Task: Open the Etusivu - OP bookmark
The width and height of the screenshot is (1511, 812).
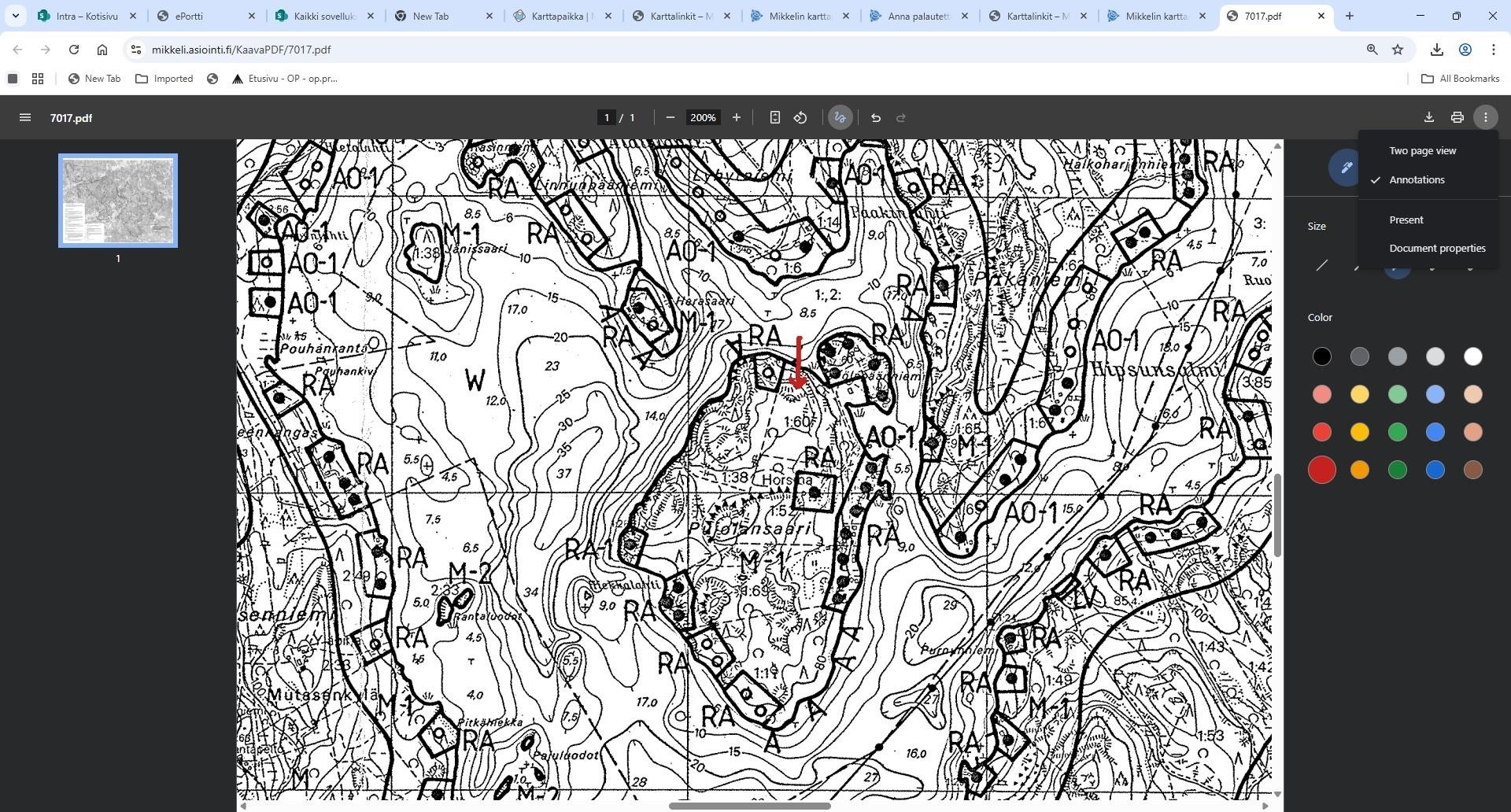Action: click(285, 79)
